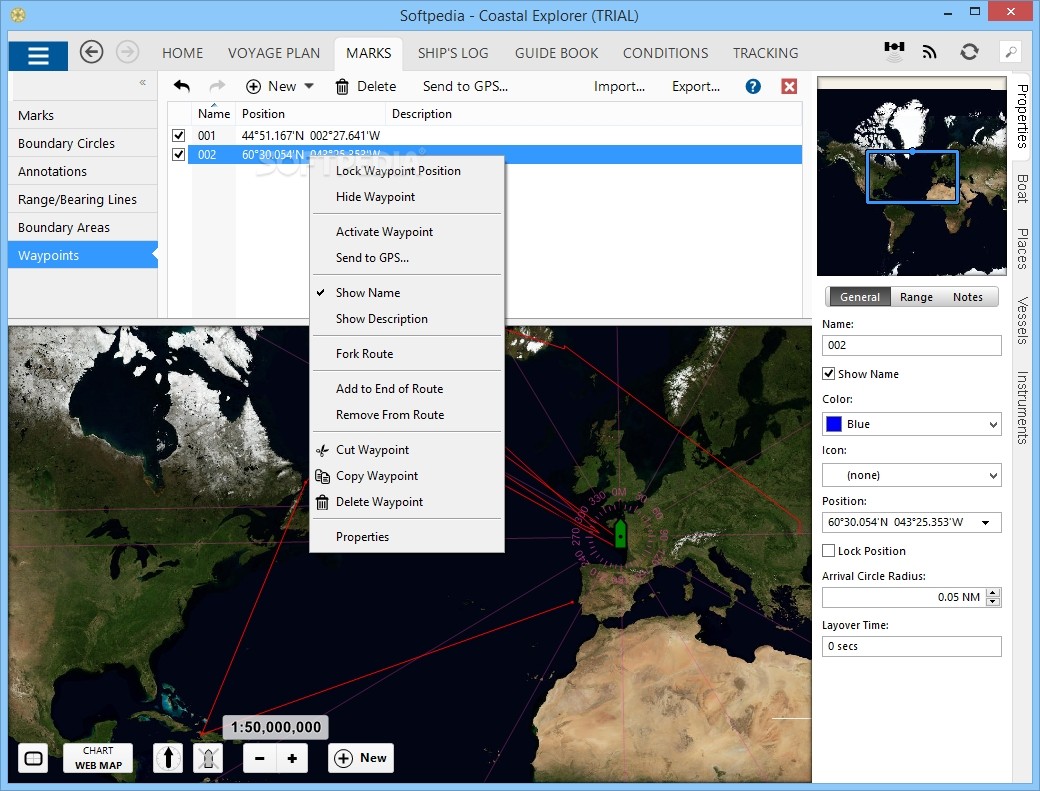Open the Color Blue dropdown
Viewport: 1040px width, 791px height.
click(911, 424)
